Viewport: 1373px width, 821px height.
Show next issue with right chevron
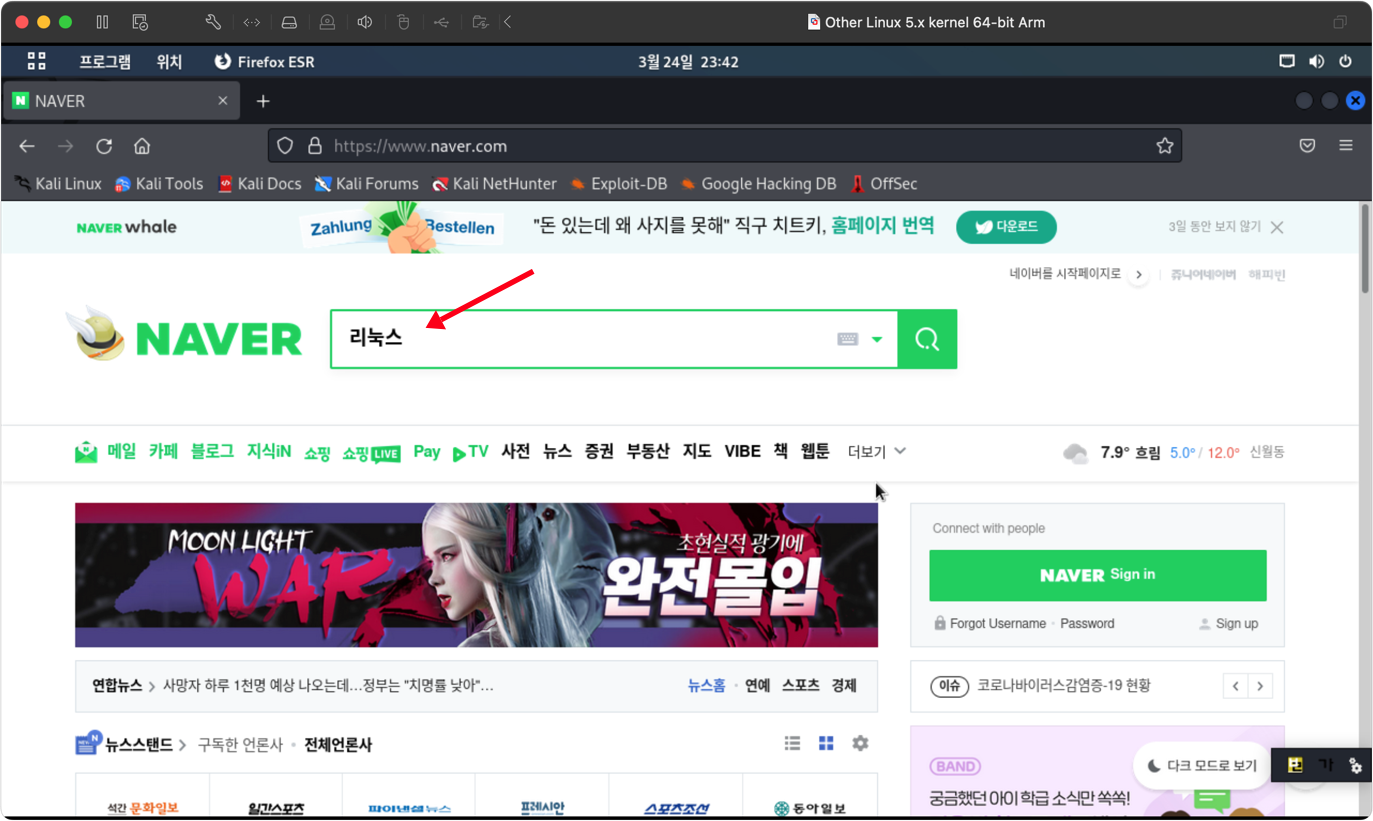[1260, 686]
